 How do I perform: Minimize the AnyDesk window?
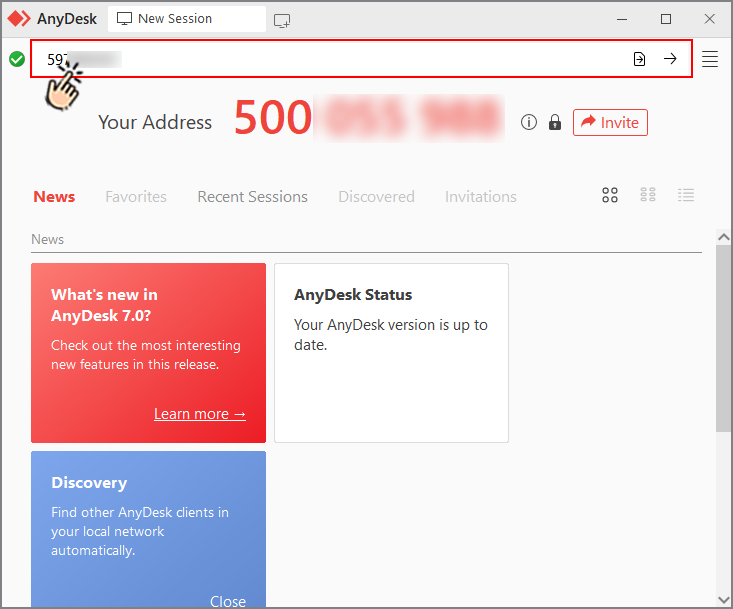[622, 19]
